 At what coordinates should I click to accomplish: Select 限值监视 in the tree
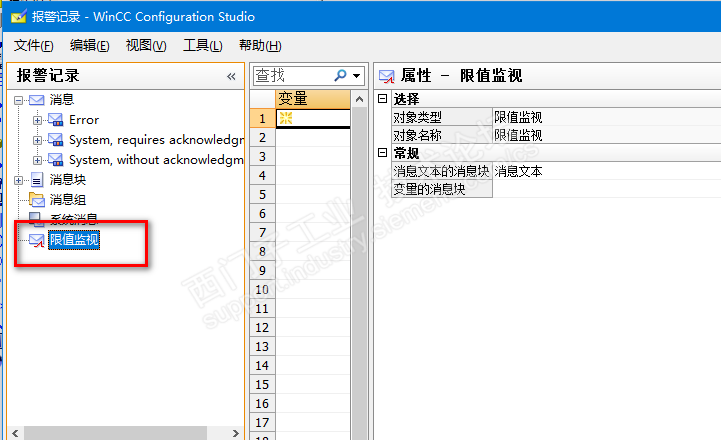tap(74, 240)
